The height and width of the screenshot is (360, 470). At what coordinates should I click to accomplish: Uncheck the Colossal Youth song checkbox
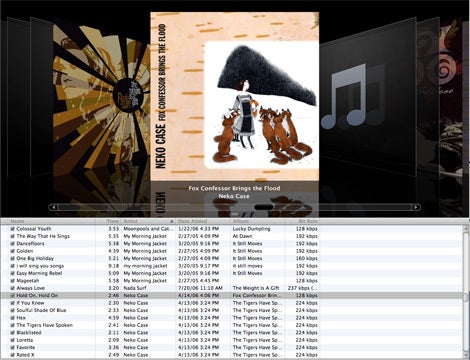pyautogui.click(x=12, y=229)
